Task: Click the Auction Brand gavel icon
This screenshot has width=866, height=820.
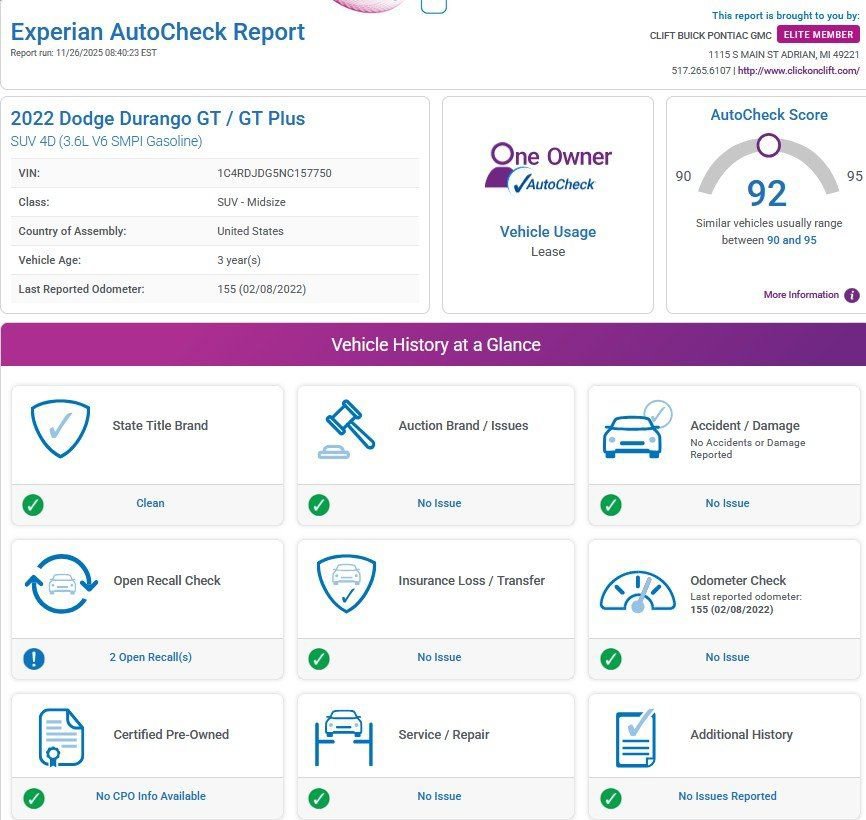Action: click(x=346, y=428)
